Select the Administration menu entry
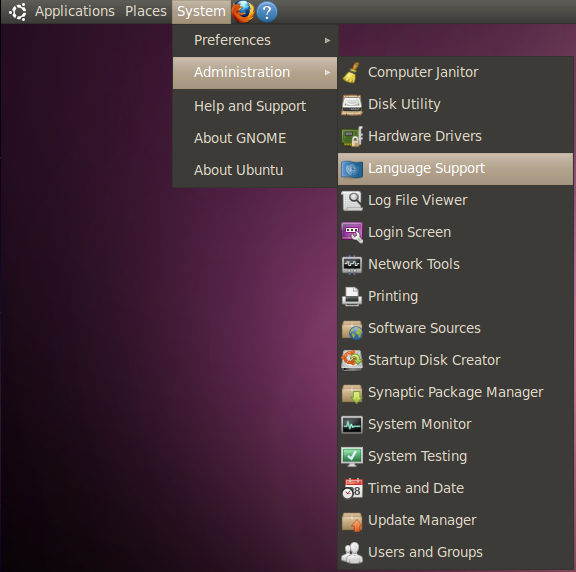Screen dimensions: 576x572 click(x=255, y=73)
